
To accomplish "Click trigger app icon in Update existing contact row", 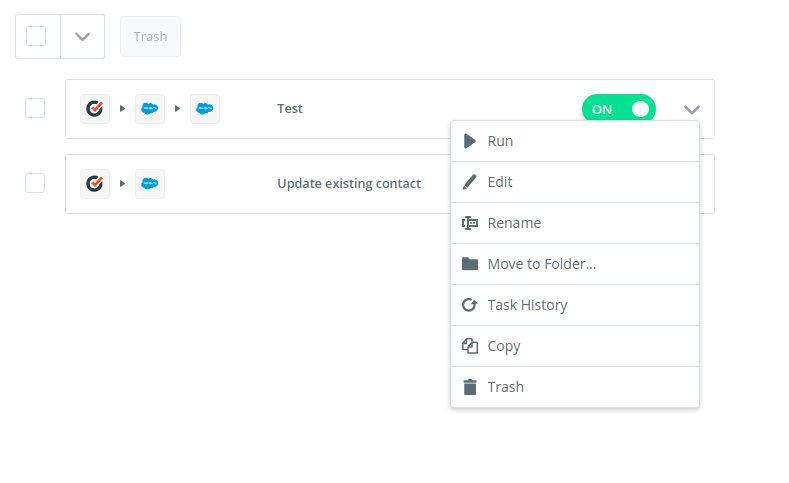I will tap(95, 184).
